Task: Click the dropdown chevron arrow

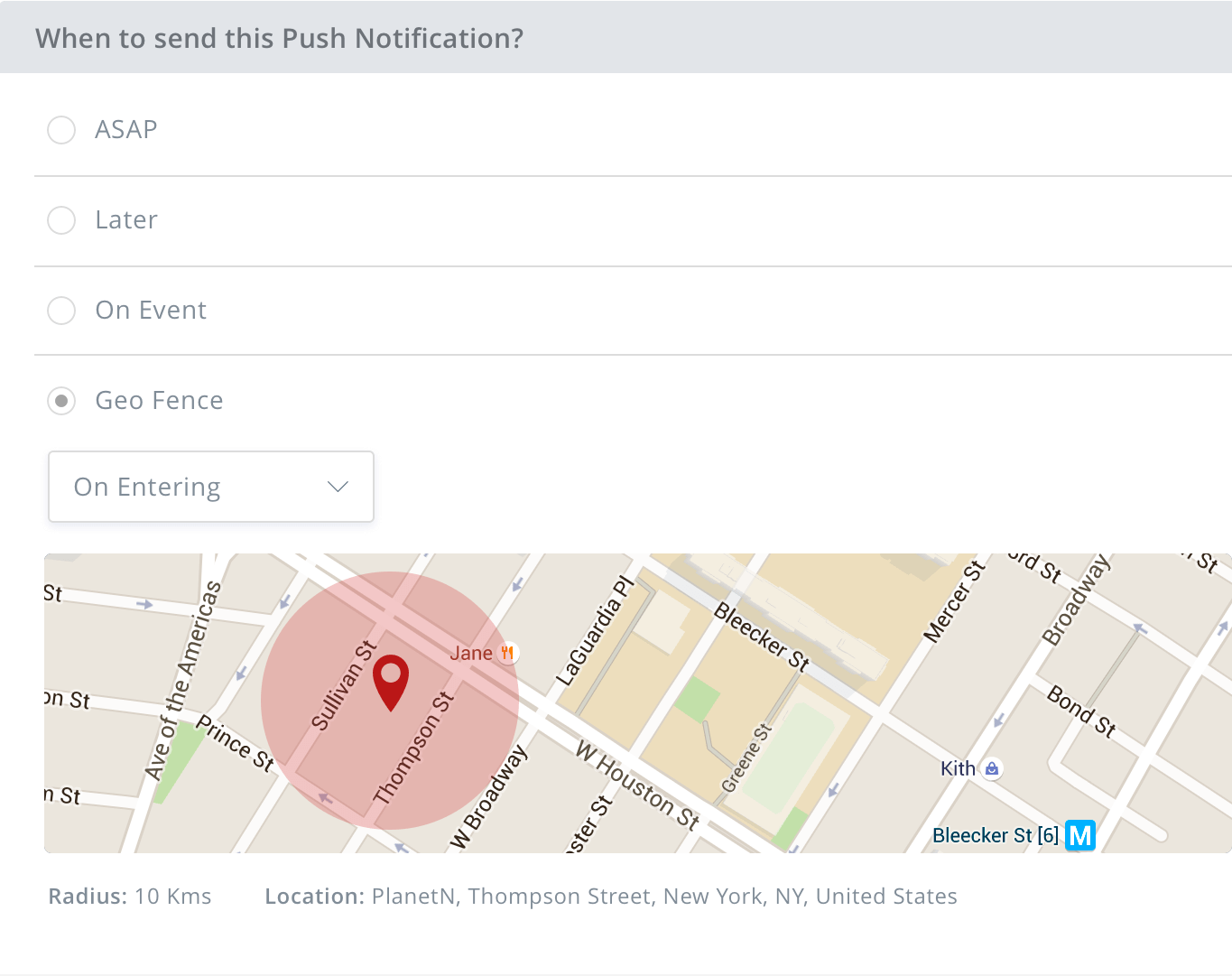Action: click(338, 487)
